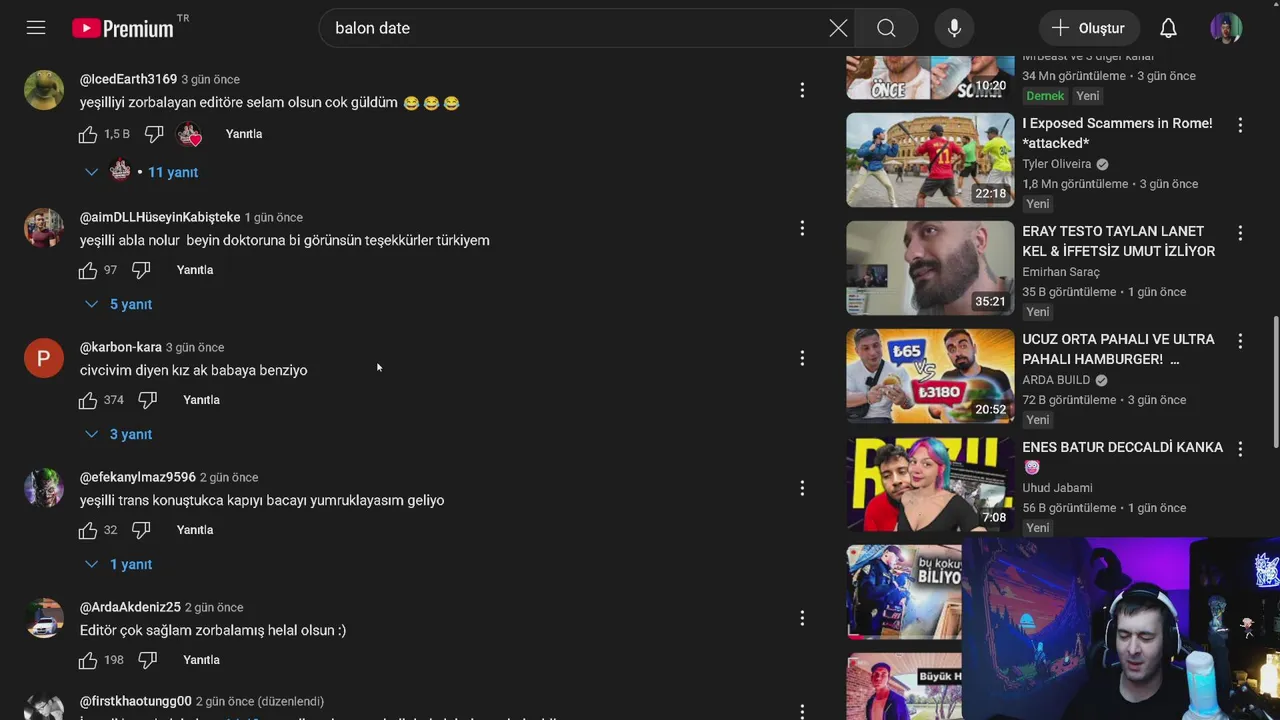Start voice search with microphone
Screen dimensions: 1280x720
pyautogui.click(x=954, y=28)
